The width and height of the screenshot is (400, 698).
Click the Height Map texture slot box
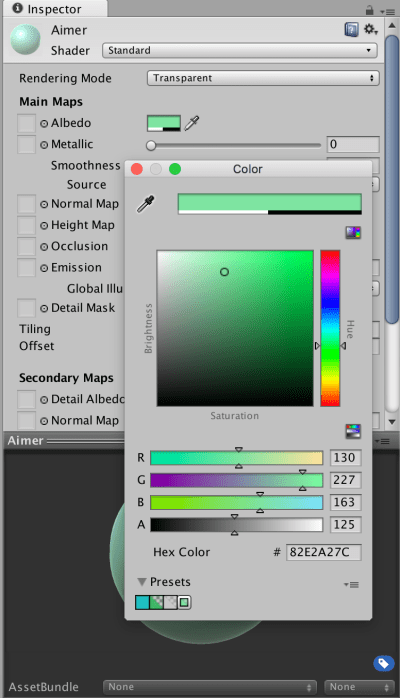coord(26,225)
